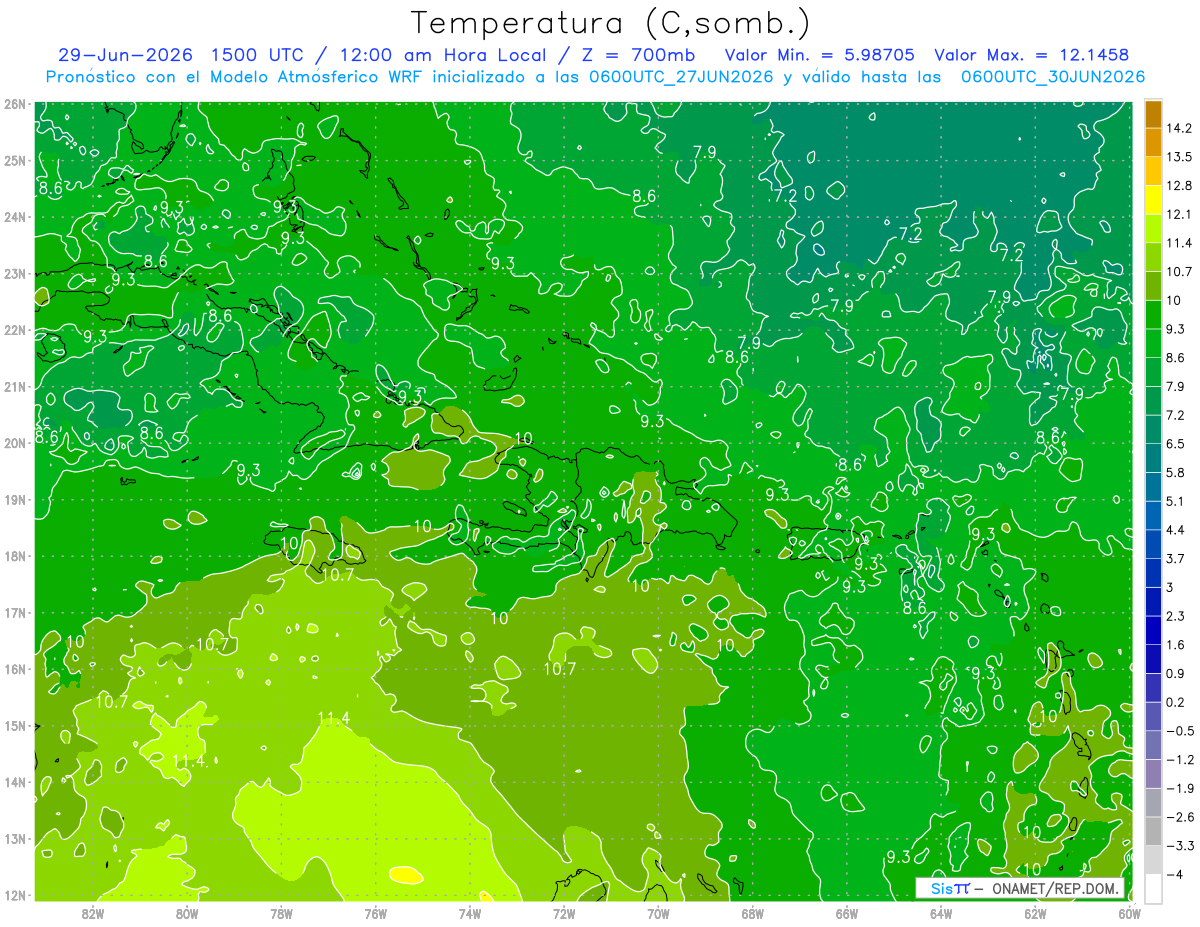Click the "13.5" color scale label
Screen dimensions: 1200x927
click(1180, 157)
